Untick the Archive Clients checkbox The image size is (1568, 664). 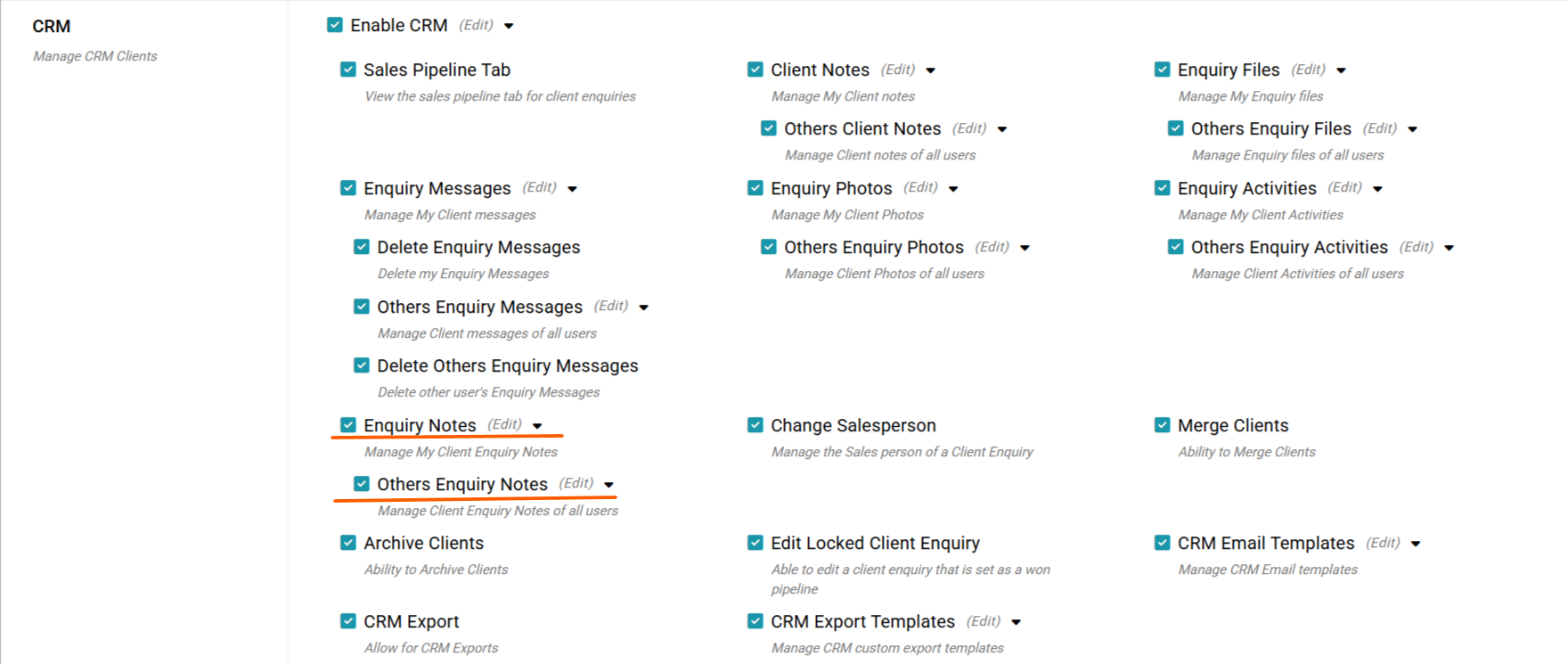pyautogui.click(x=348, y=543)
